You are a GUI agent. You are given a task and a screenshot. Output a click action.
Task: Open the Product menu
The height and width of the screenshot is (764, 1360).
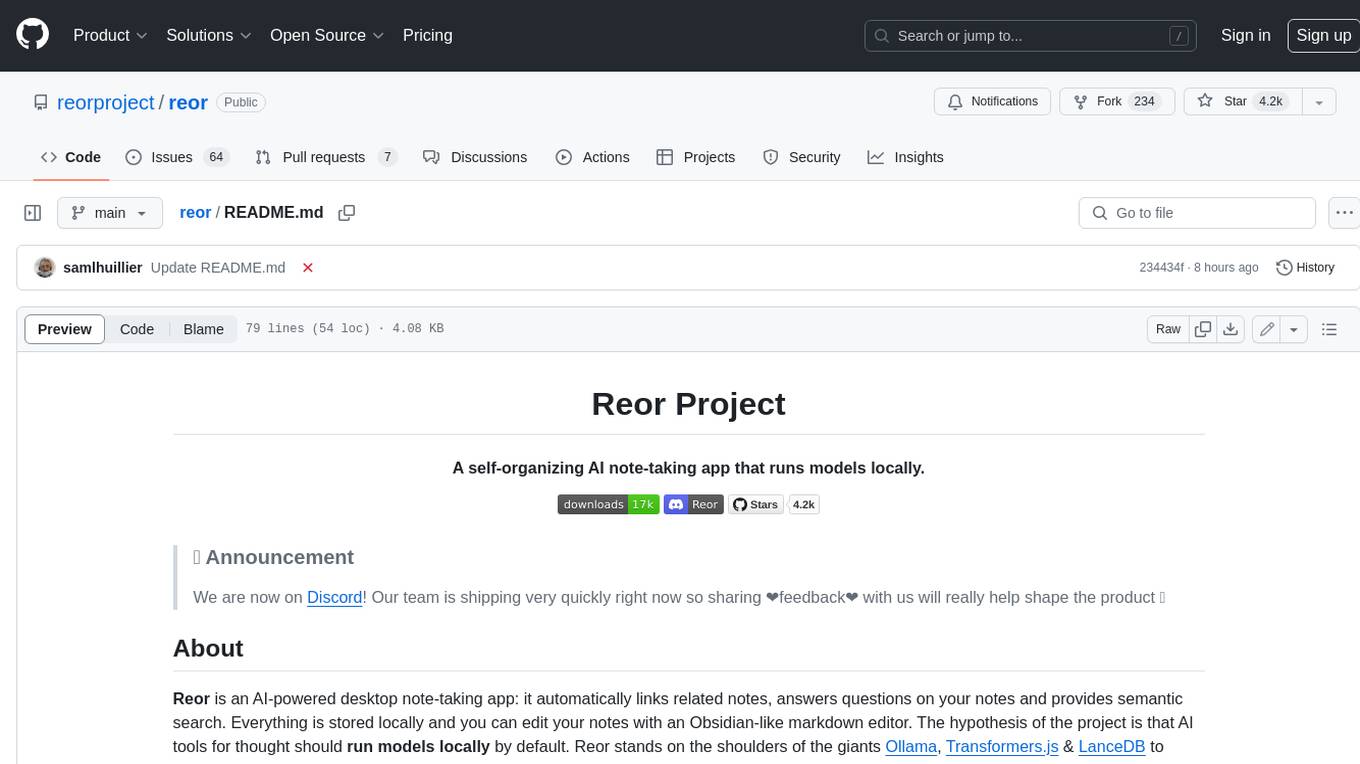[x=110, y=35]
